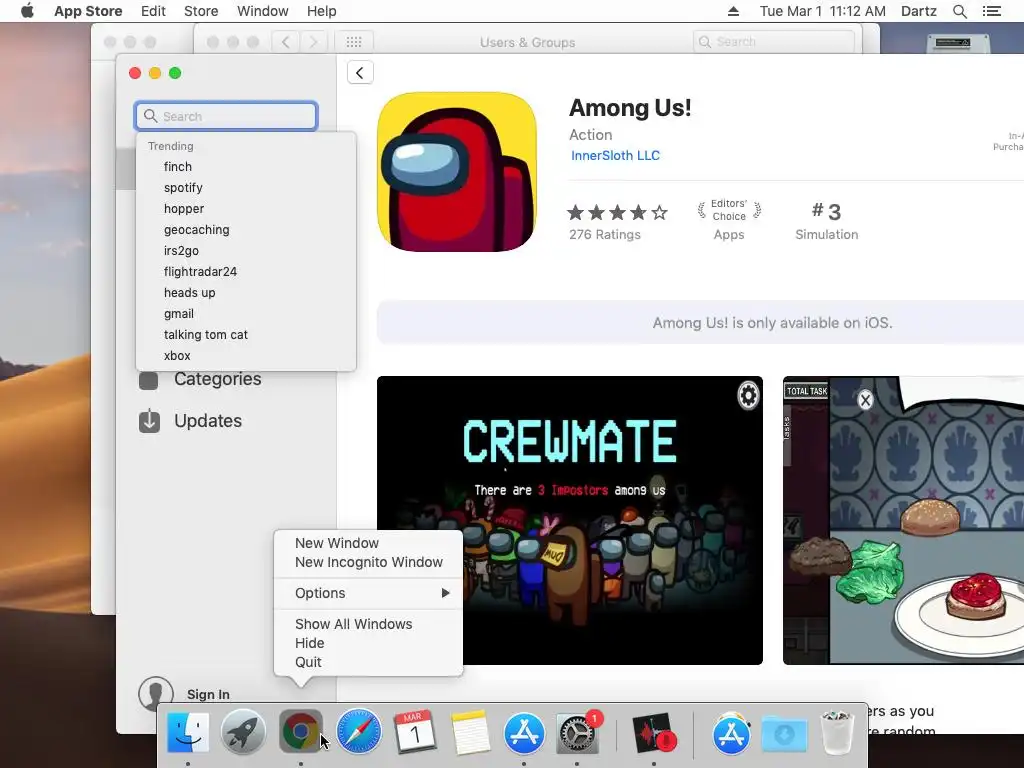The height and width of the screenshot is (768, 1024).
Task: Open the Window menu
Action: point(263,11)
